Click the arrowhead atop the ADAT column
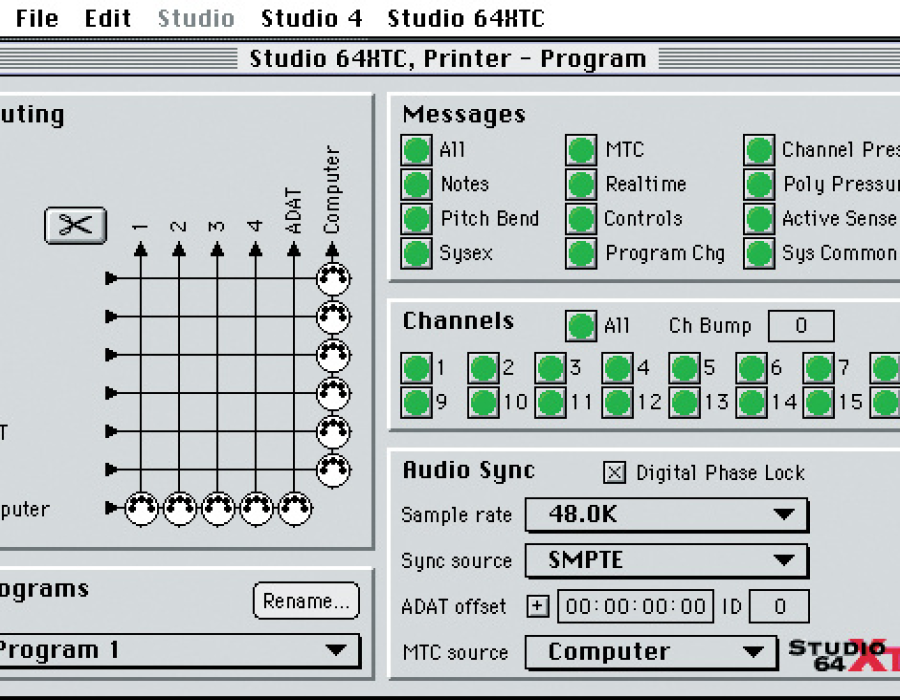The width and height of the screenshot is (900, 700). (294, 249)
